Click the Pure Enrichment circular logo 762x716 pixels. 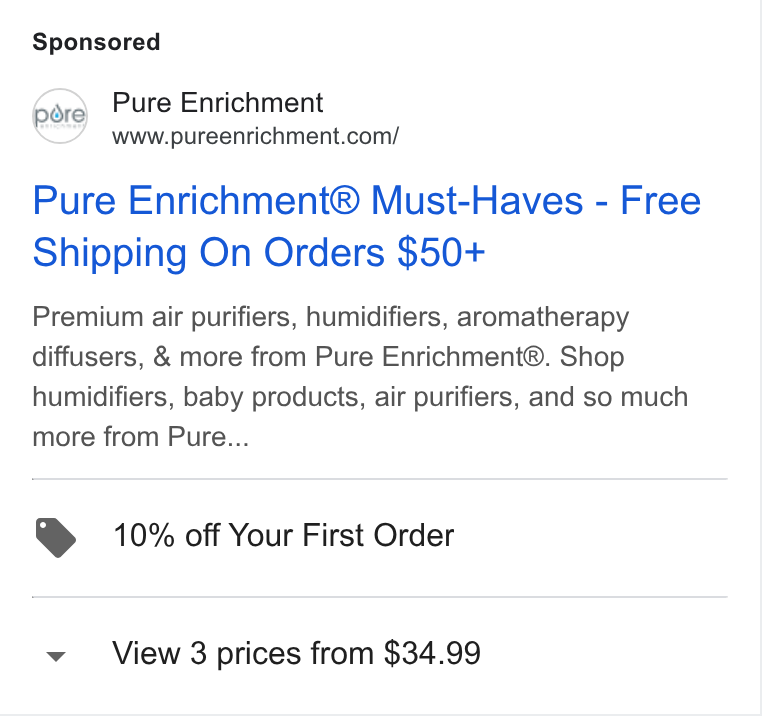coord(60,116)
